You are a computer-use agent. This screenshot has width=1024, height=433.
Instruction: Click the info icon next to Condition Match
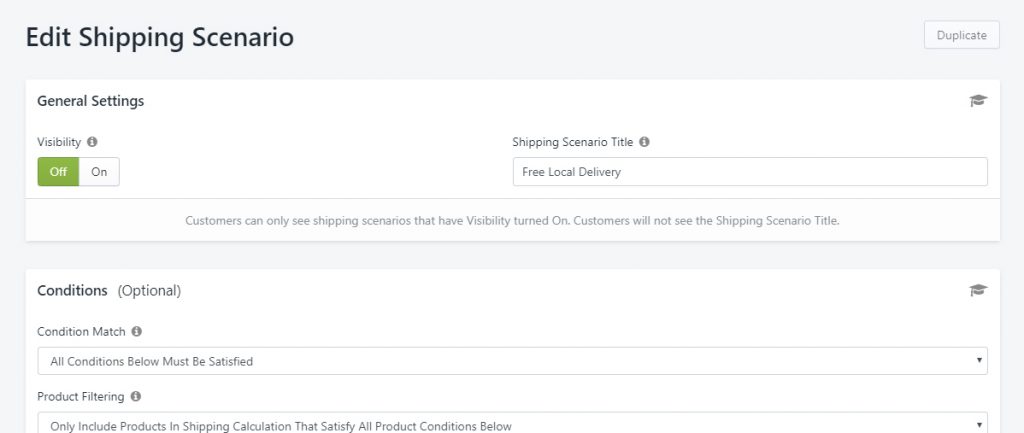(x=136, y=331)
